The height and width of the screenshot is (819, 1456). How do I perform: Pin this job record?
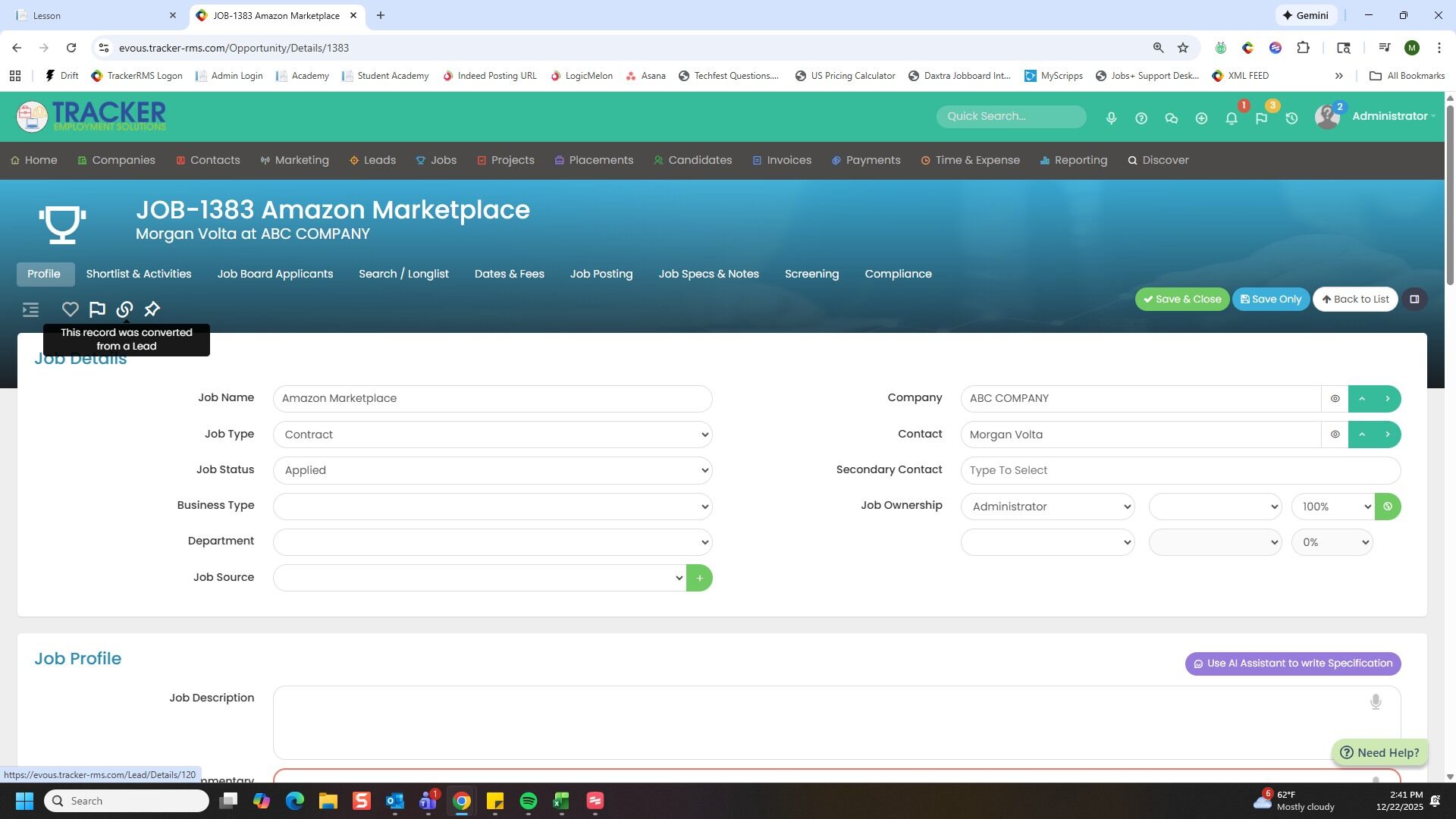pyautogui.click(x=152, y=309)
